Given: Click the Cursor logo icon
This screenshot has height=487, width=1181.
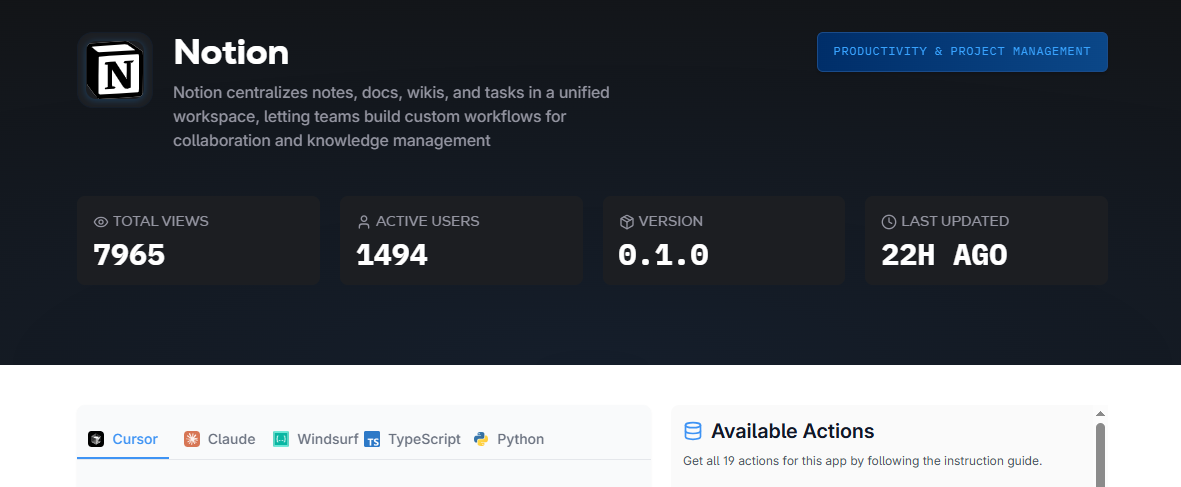Looking at the screenshot, I should pyautogui.click(x=96, y=439).
